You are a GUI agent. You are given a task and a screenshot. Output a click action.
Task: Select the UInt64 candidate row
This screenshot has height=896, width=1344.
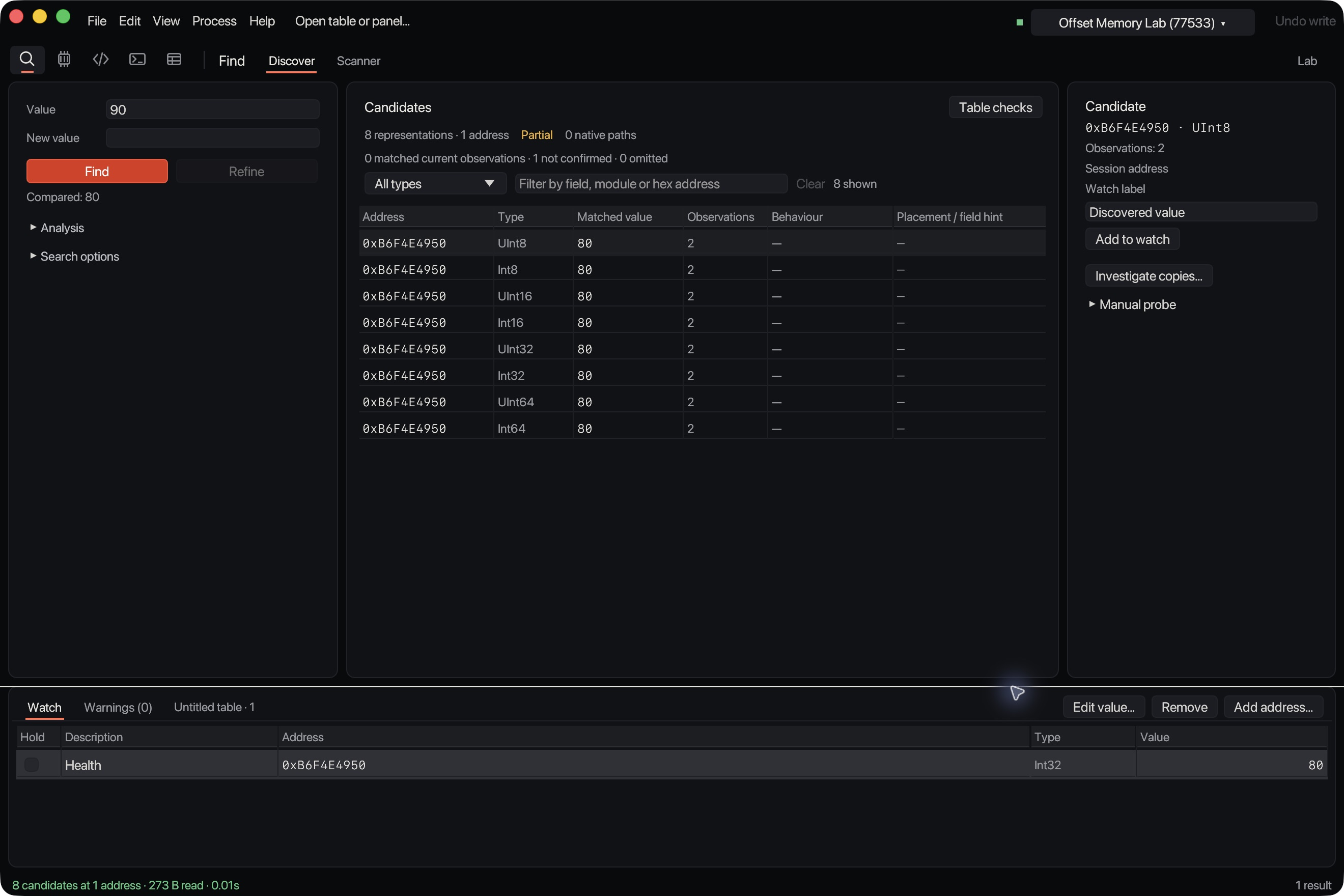point(702,402)
